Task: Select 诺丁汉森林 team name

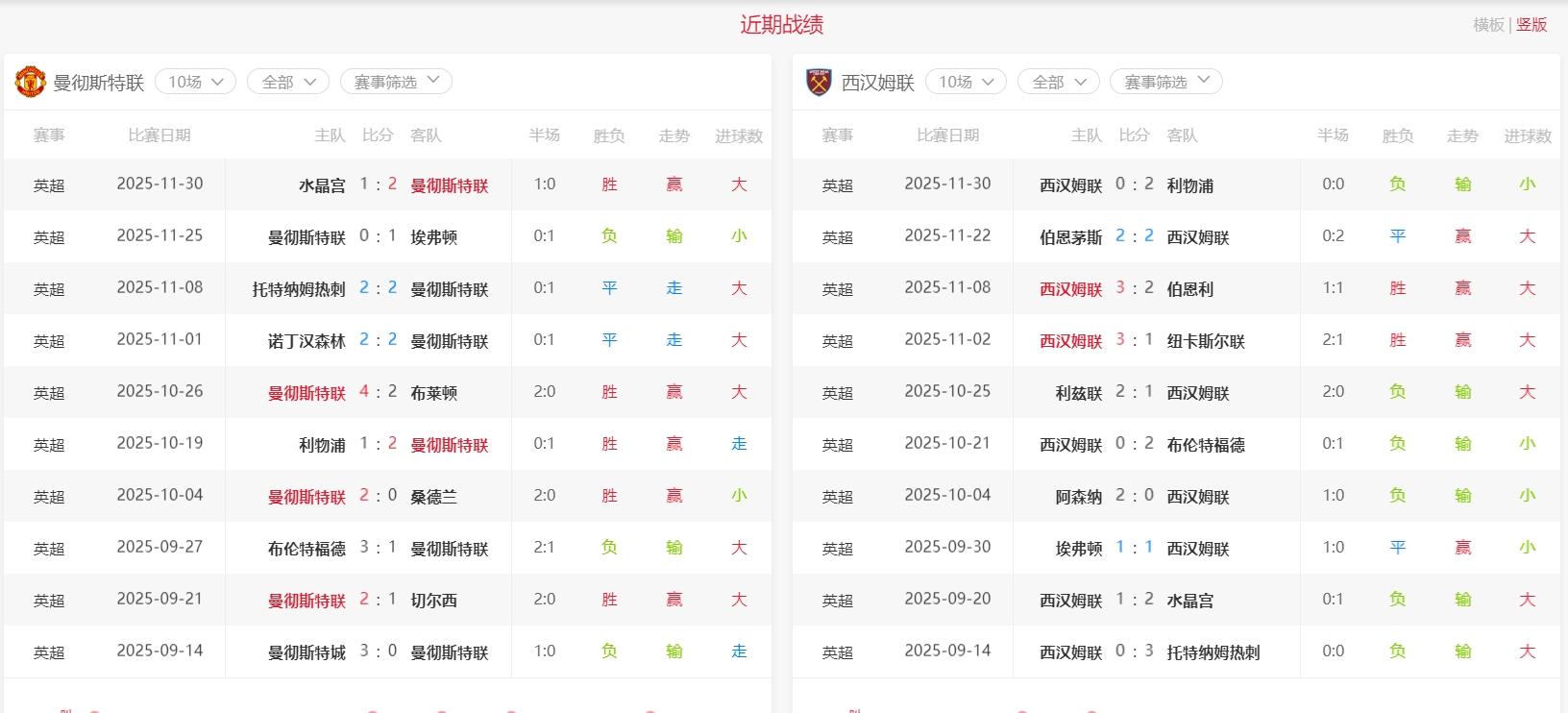Action: point(306,341)
